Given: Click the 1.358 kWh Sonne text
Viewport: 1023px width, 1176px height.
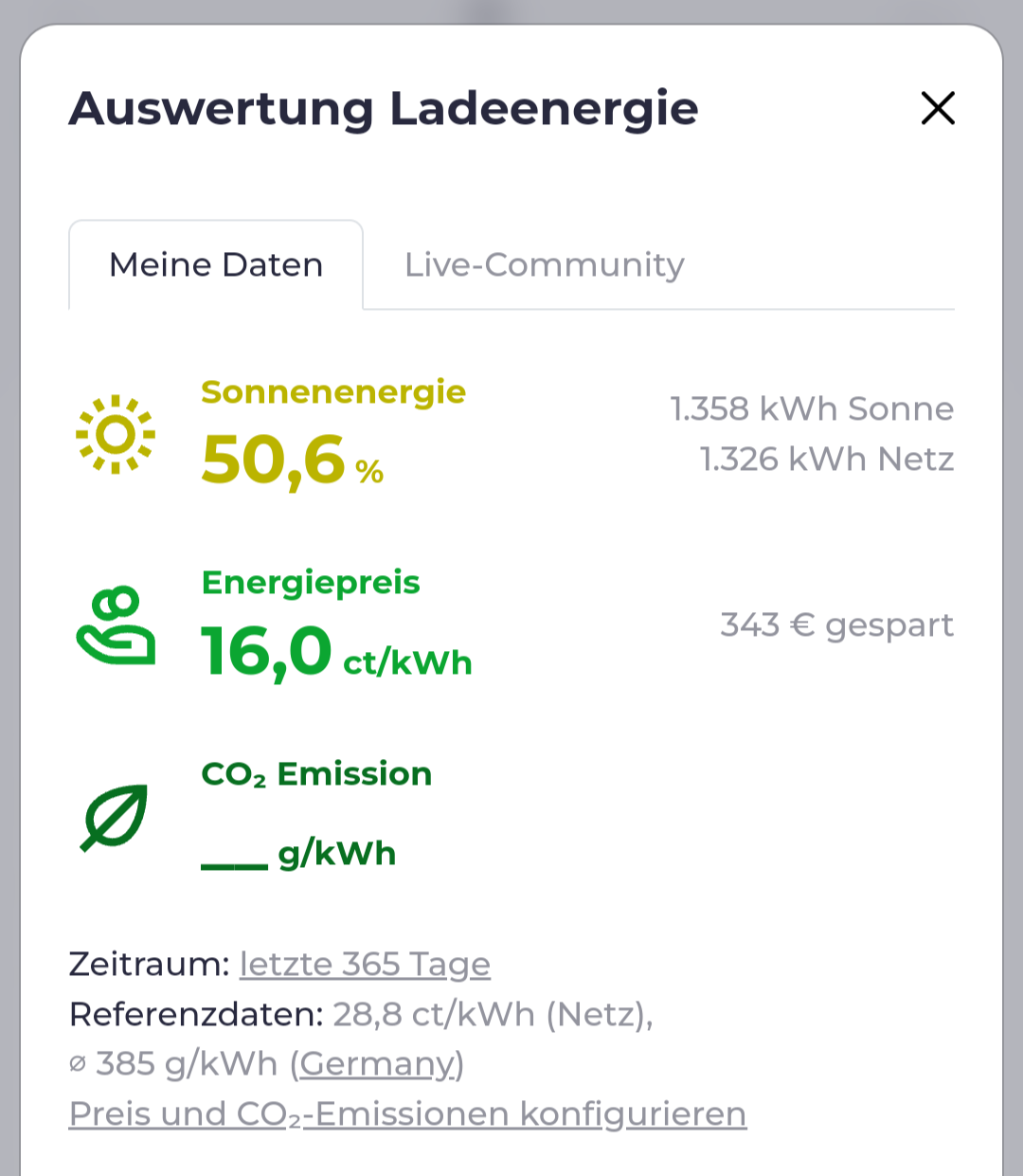Looking at the screenshot, I should point(812,408).
